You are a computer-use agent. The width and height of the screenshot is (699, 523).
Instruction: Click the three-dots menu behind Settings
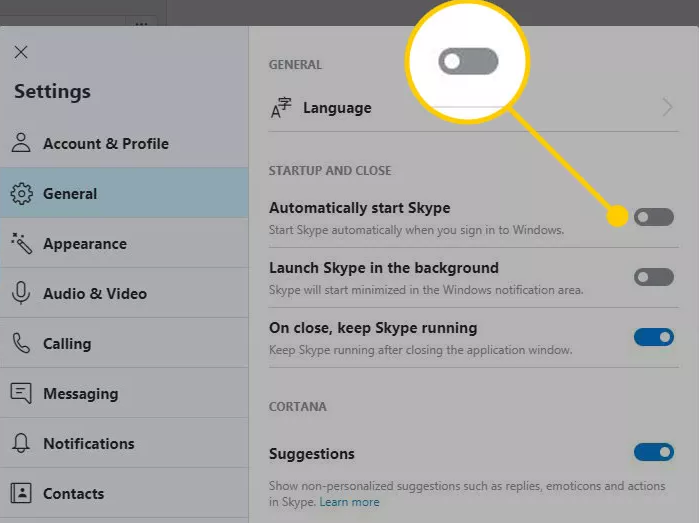tap(141, 24)
